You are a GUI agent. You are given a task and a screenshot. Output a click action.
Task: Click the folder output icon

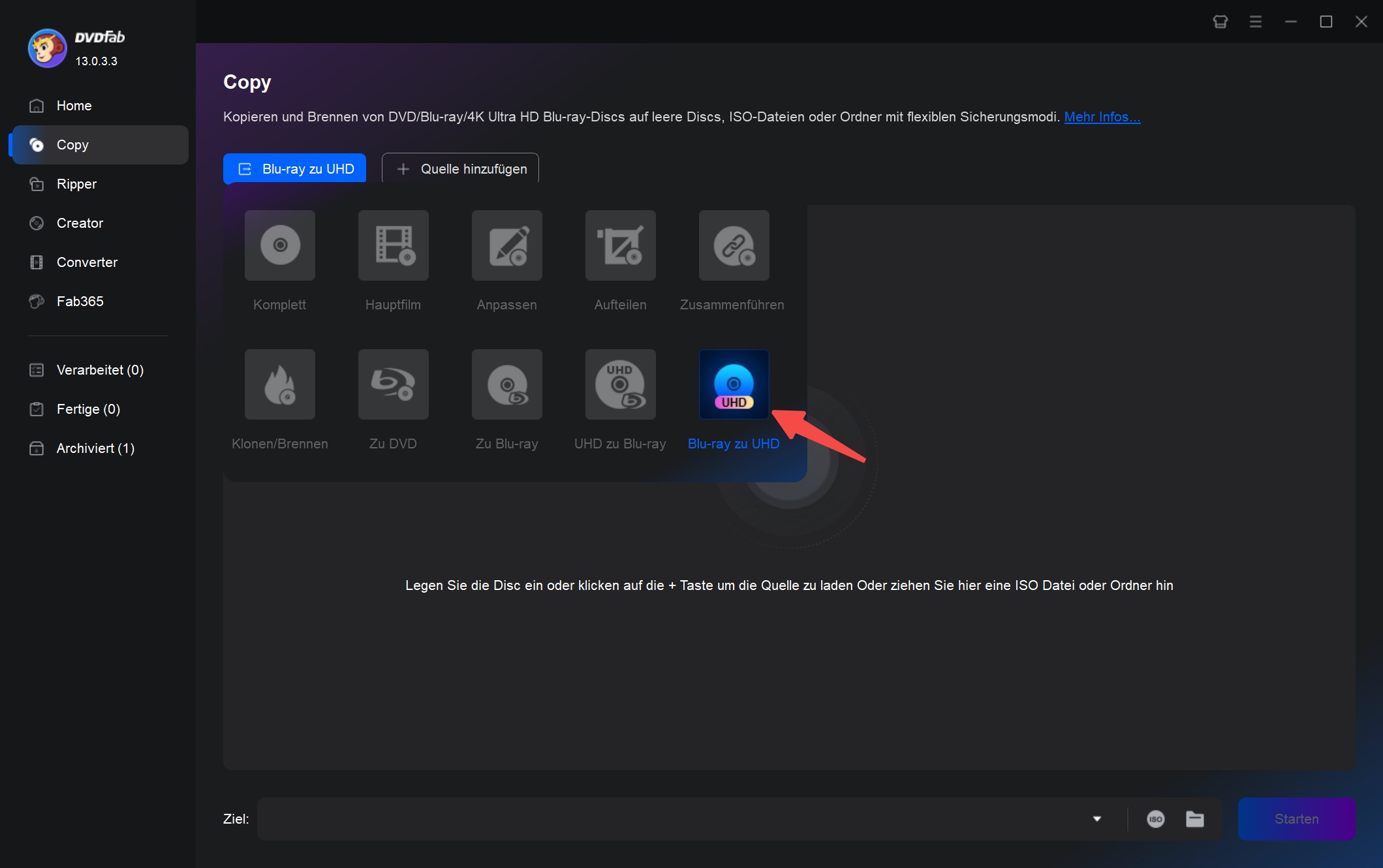click(x=1195, y=819)
